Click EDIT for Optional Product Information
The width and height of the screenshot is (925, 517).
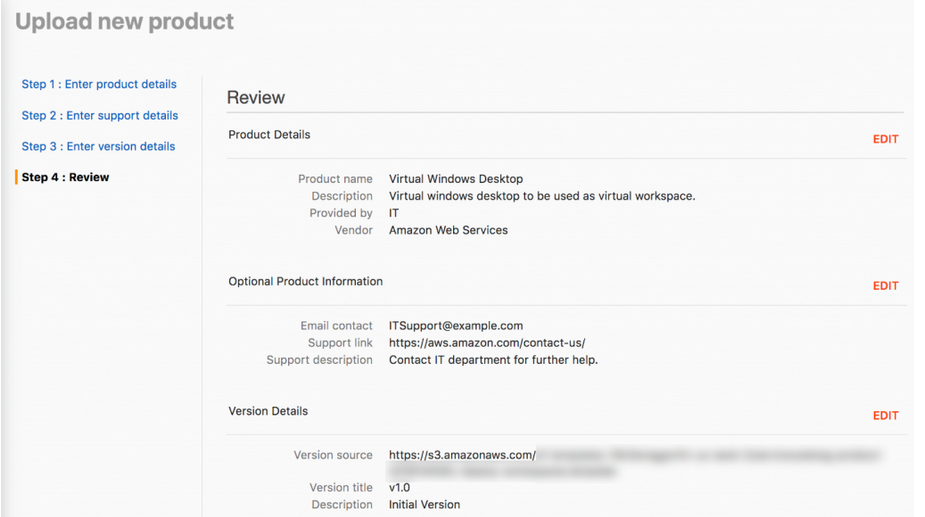pos(885,286)
